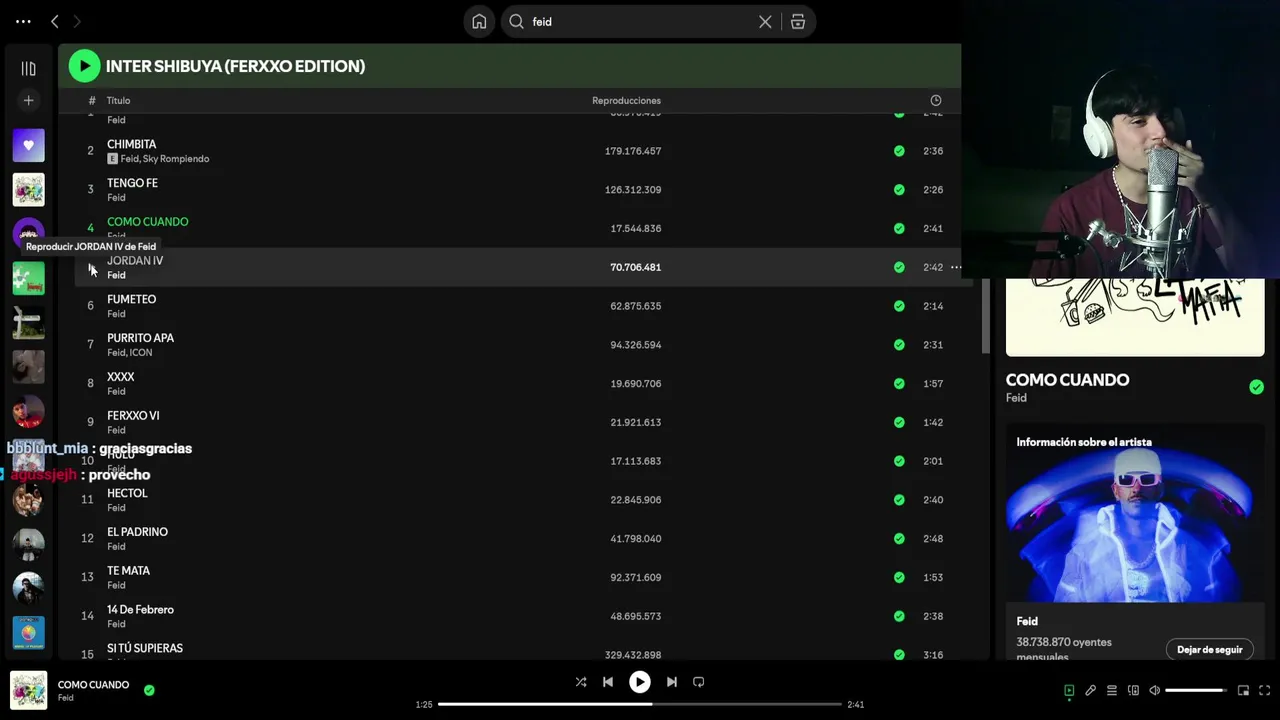Select the FERXXO VI track title
The image size is (1280, 720).
[x=133, y=415]
